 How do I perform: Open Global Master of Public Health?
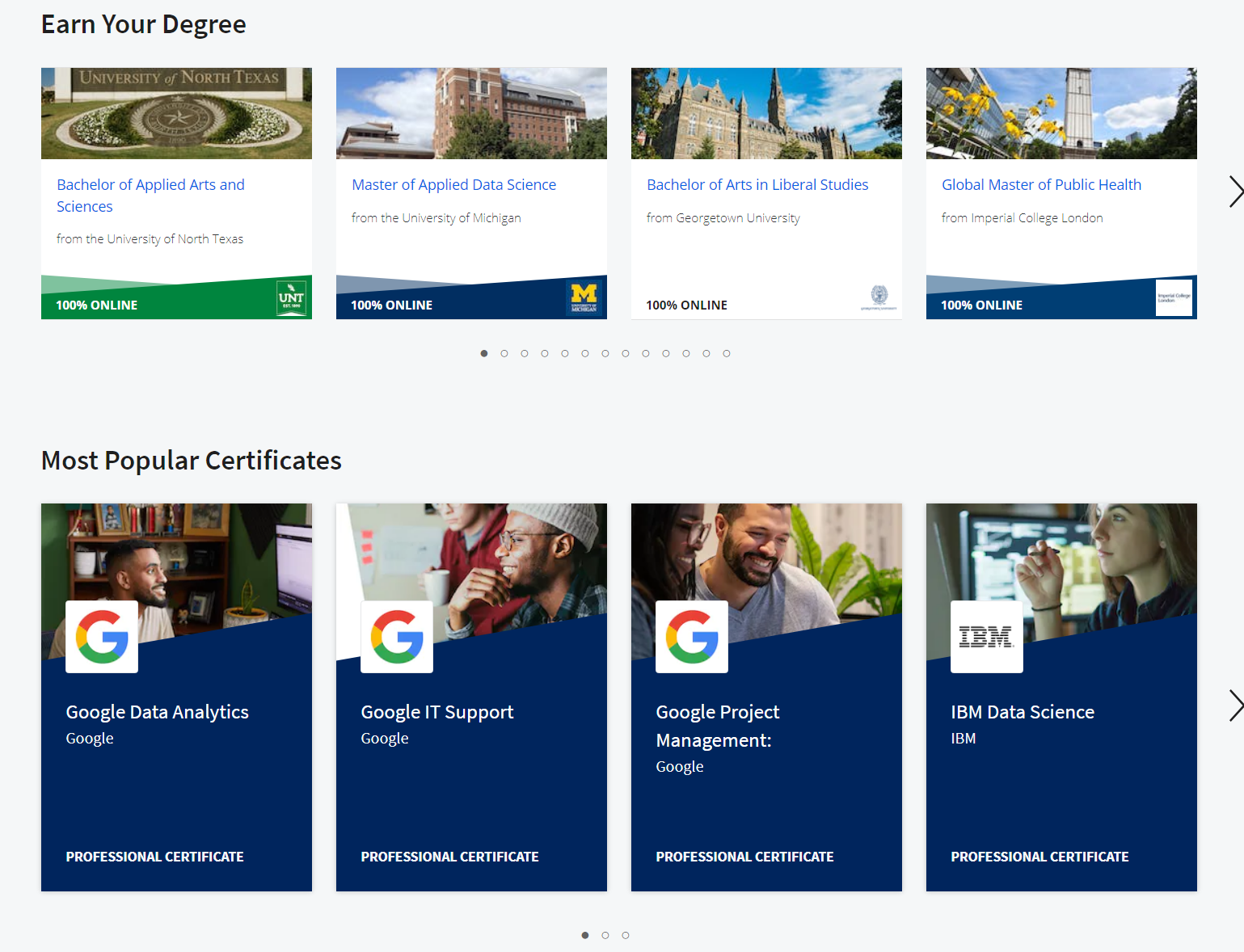1041,184
